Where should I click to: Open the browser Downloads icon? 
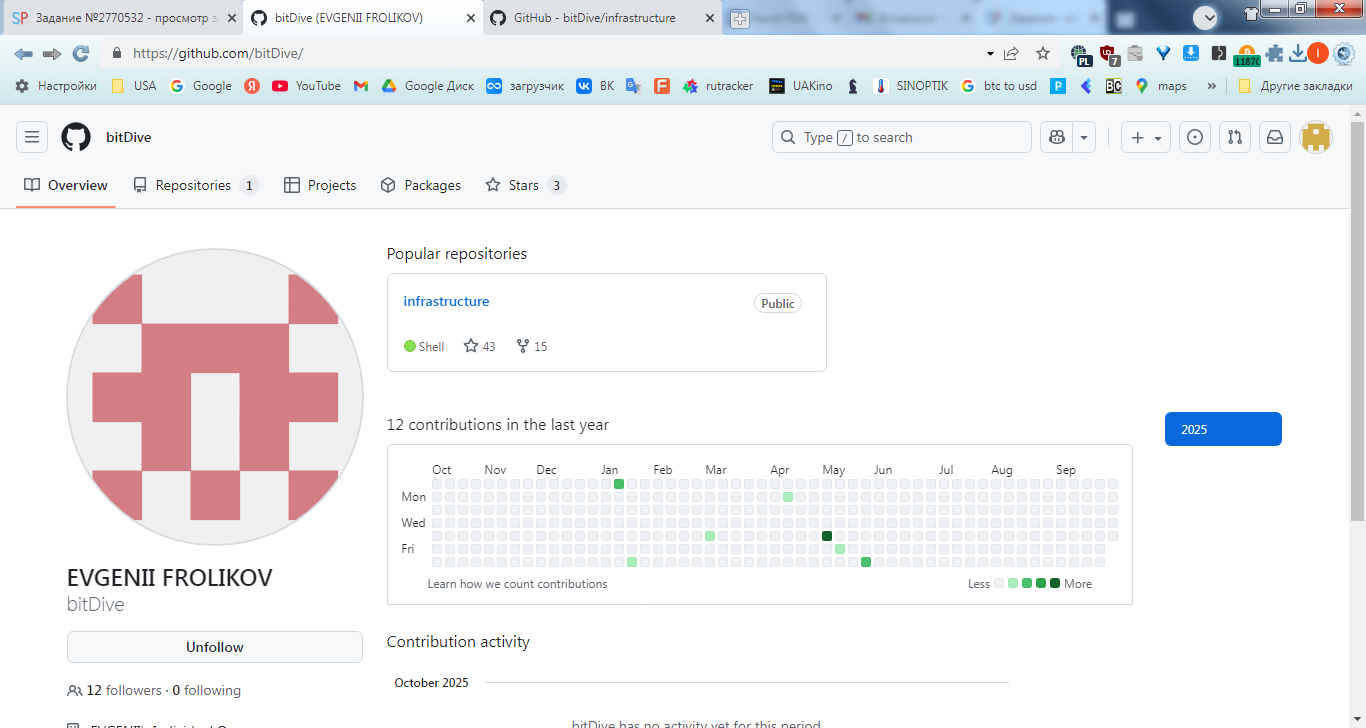(x=1297, y=53)
